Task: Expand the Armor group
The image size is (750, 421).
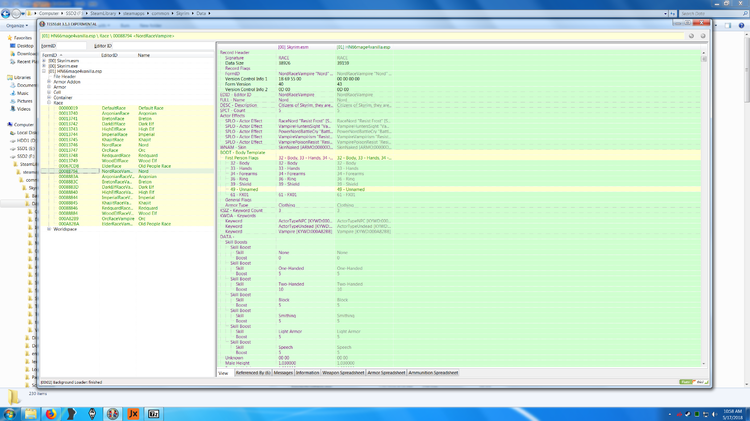Action: [x=49, y=87]
